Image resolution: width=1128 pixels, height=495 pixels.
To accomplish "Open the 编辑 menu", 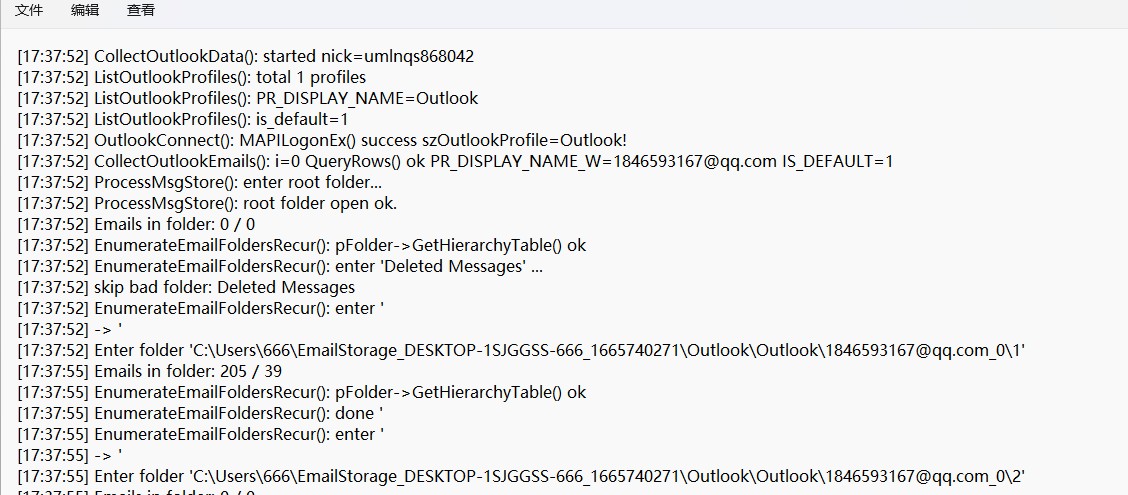I will coord(85,10).
